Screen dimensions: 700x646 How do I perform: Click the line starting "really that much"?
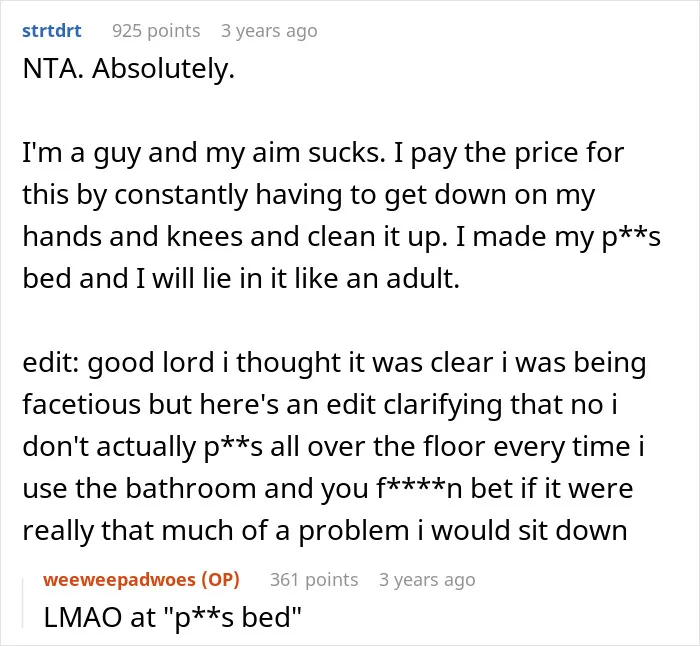pyautogui.click(x=325, y=530)
